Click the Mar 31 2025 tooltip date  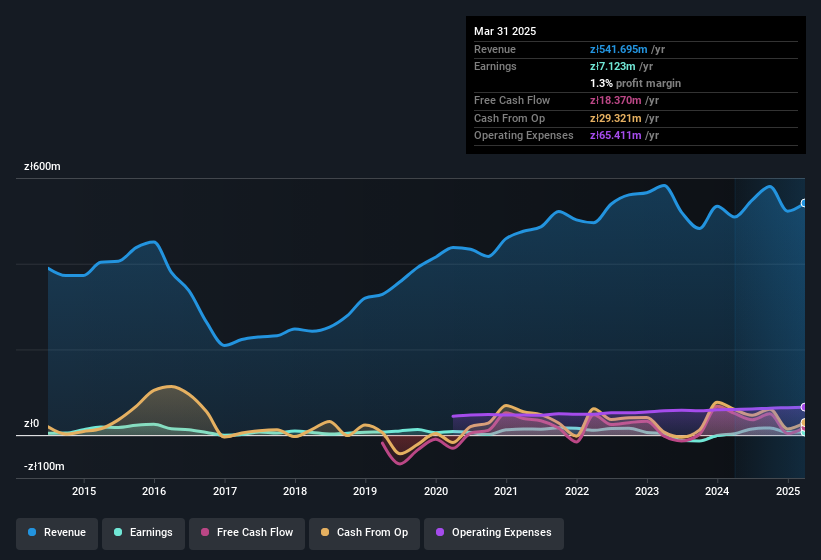pyautogui.click(x=505, y=31)
